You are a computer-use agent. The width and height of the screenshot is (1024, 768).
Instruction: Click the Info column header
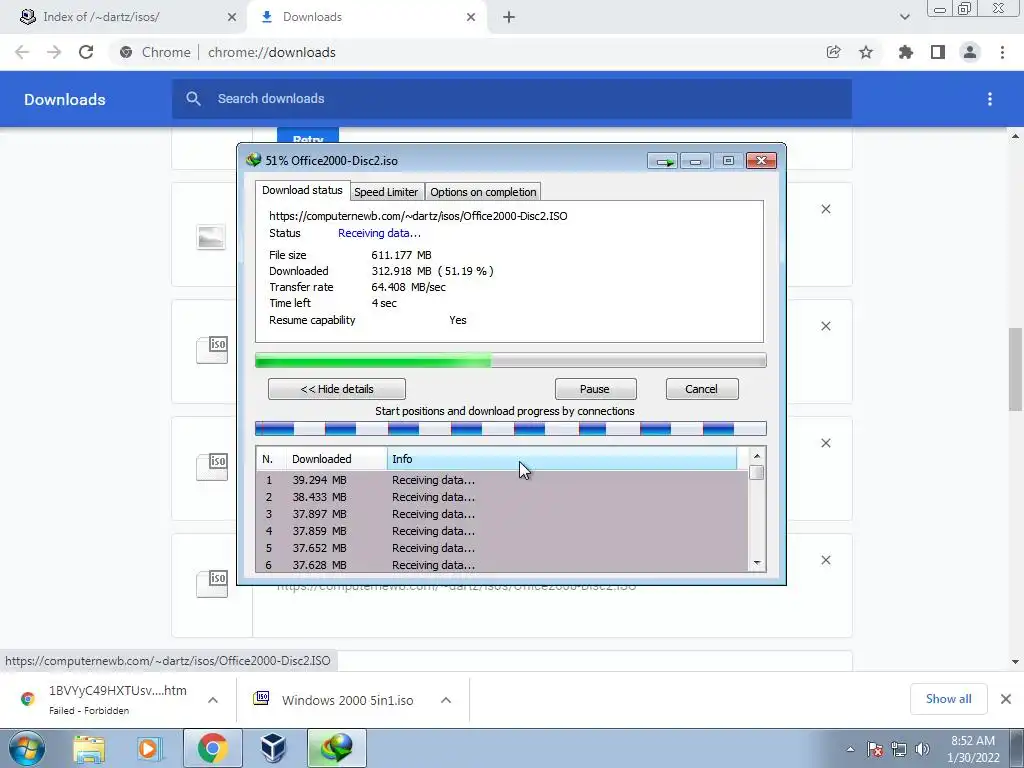click(562, 459)
